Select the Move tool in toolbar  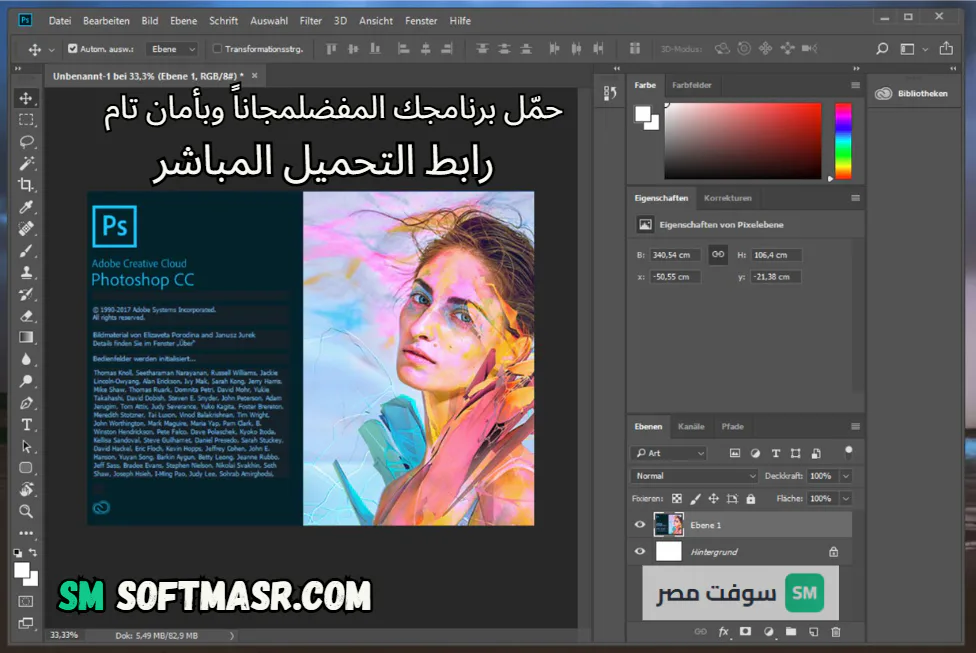(x=26, y=98)
